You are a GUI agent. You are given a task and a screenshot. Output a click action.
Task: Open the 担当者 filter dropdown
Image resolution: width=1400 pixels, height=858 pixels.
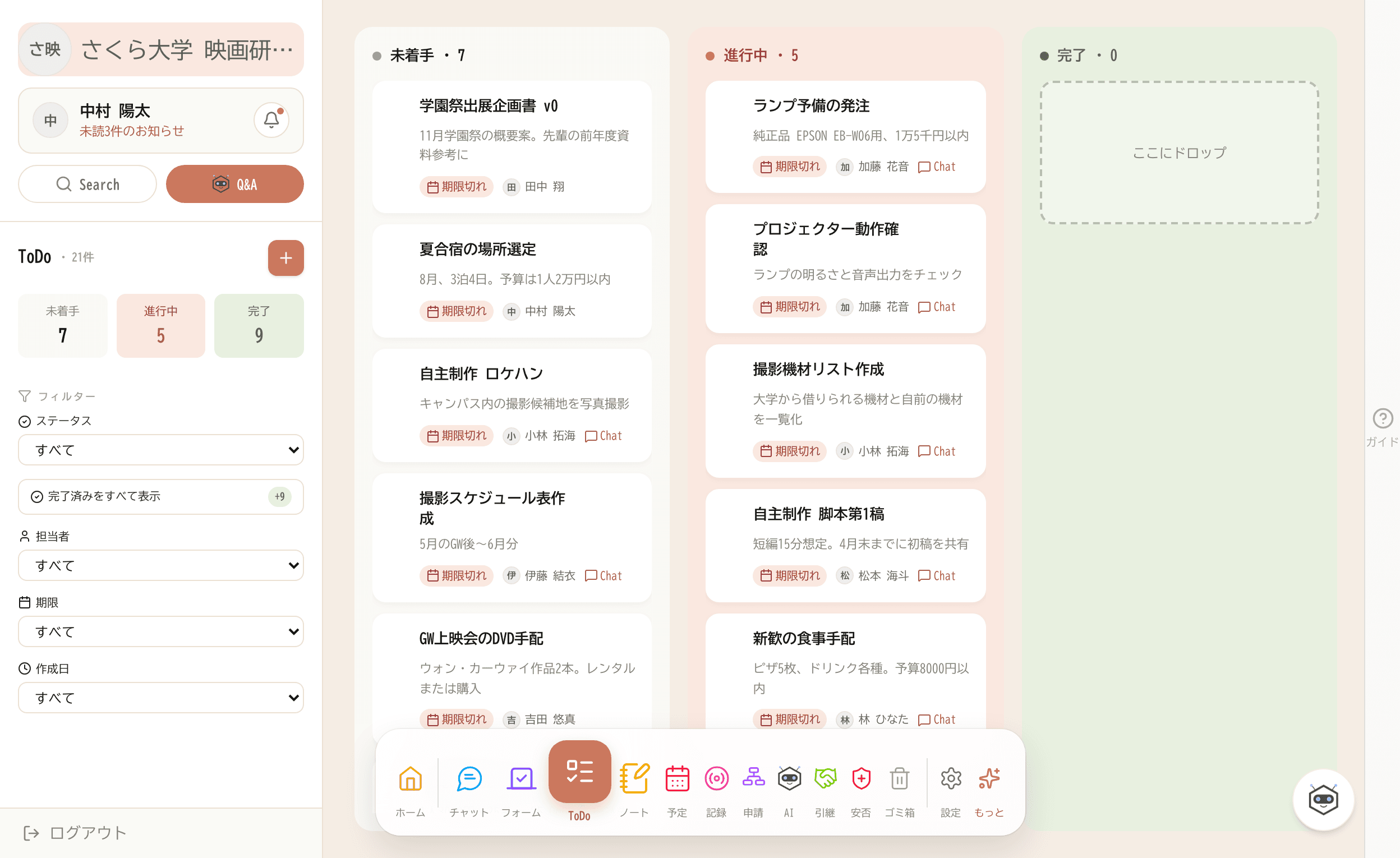tap(161, 565)
